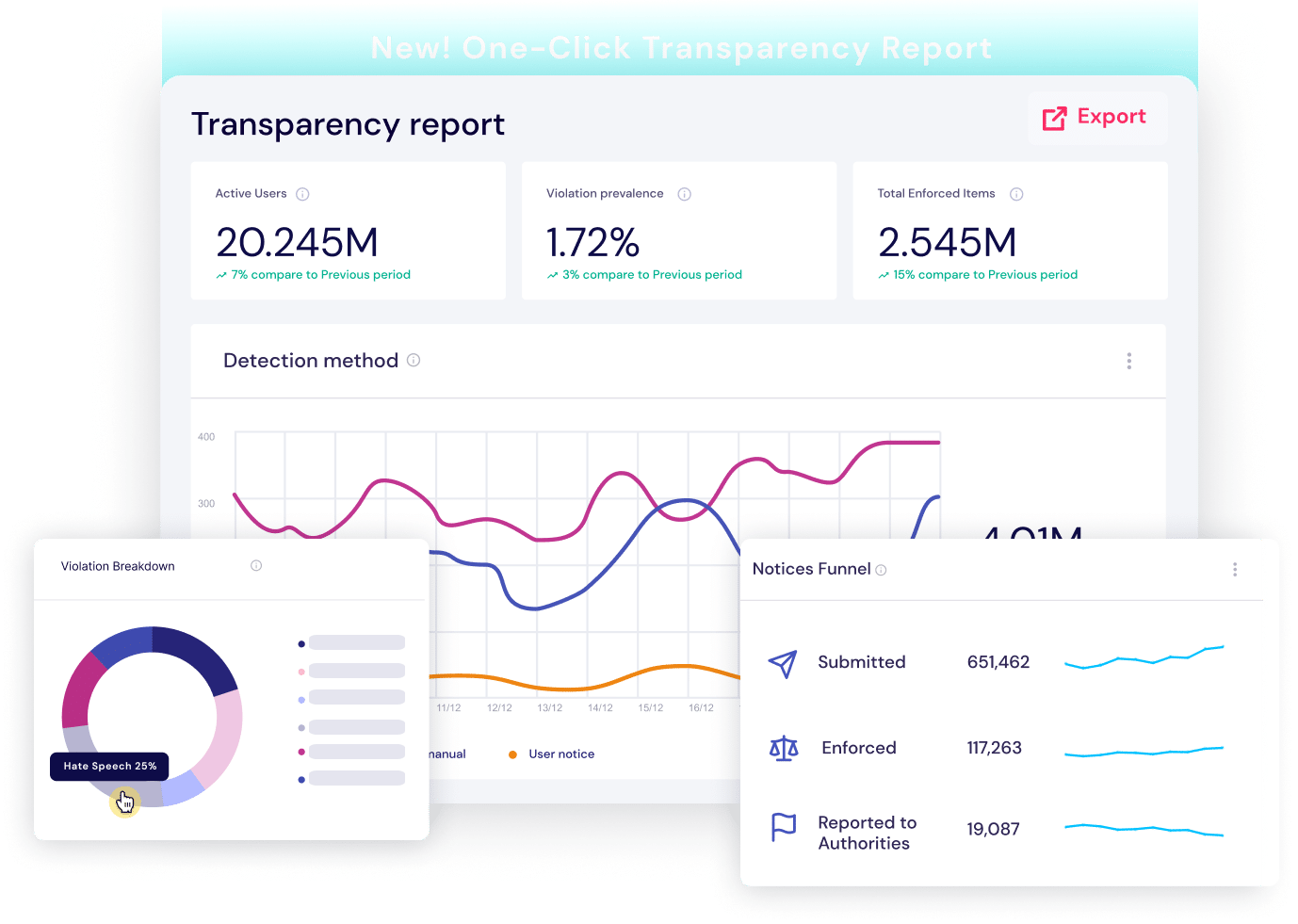Click the Transparency report heading

pyautogui.click(x=349, y=124)
